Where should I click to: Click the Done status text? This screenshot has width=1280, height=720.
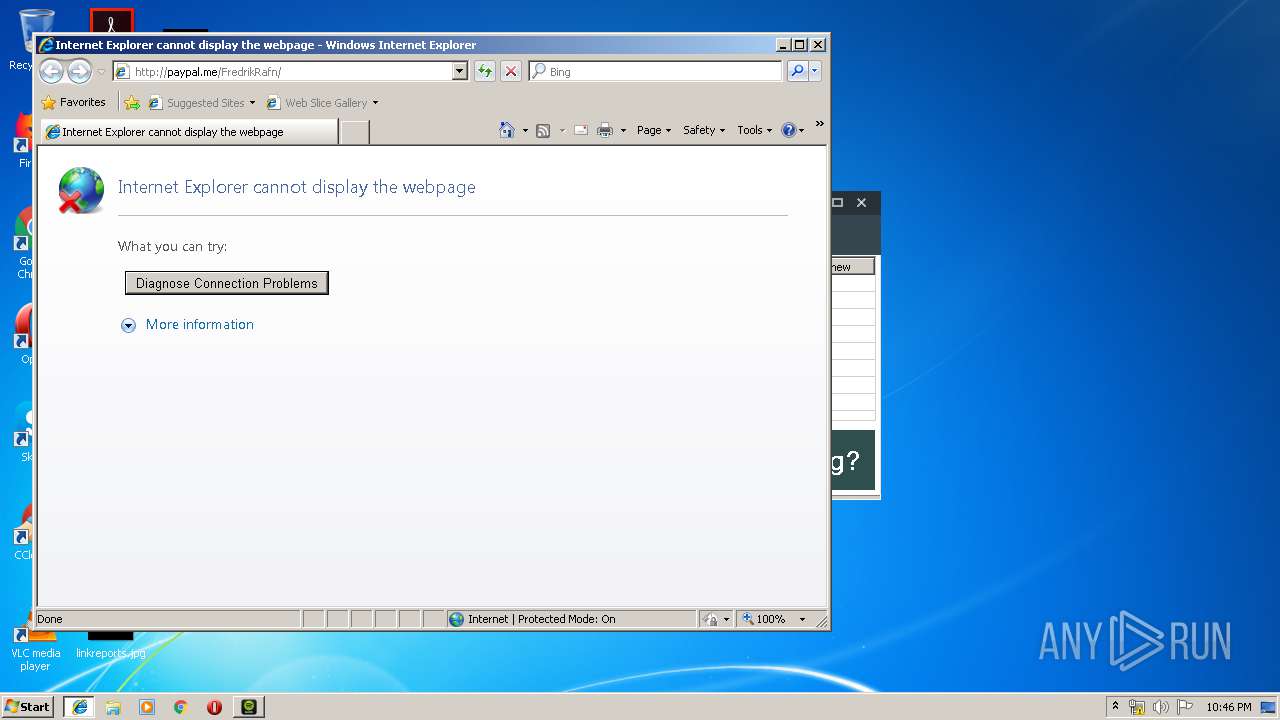50,619
